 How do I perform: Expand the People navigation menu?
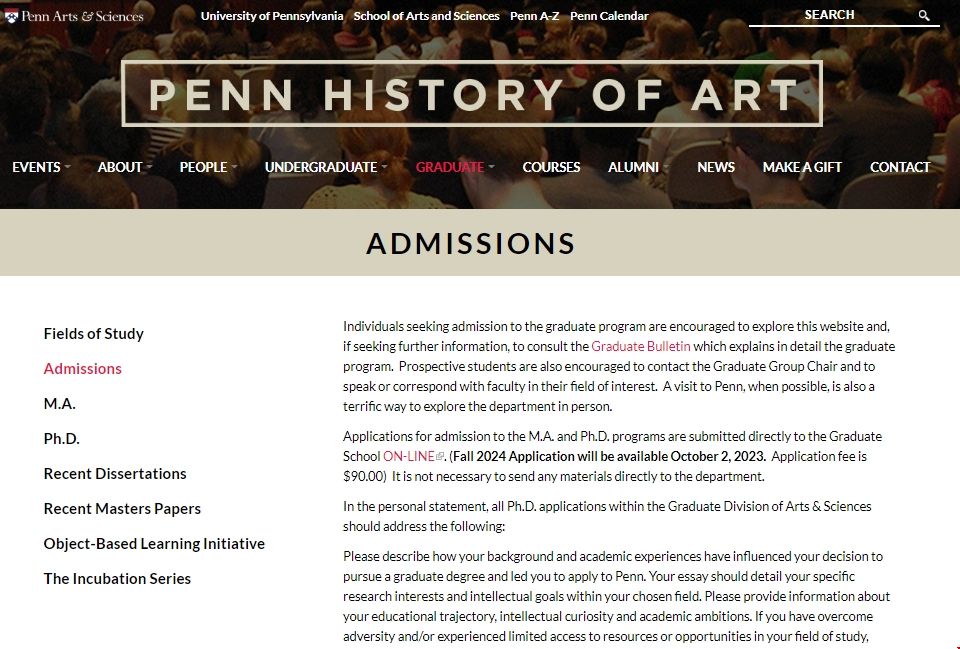coord(208,167)
